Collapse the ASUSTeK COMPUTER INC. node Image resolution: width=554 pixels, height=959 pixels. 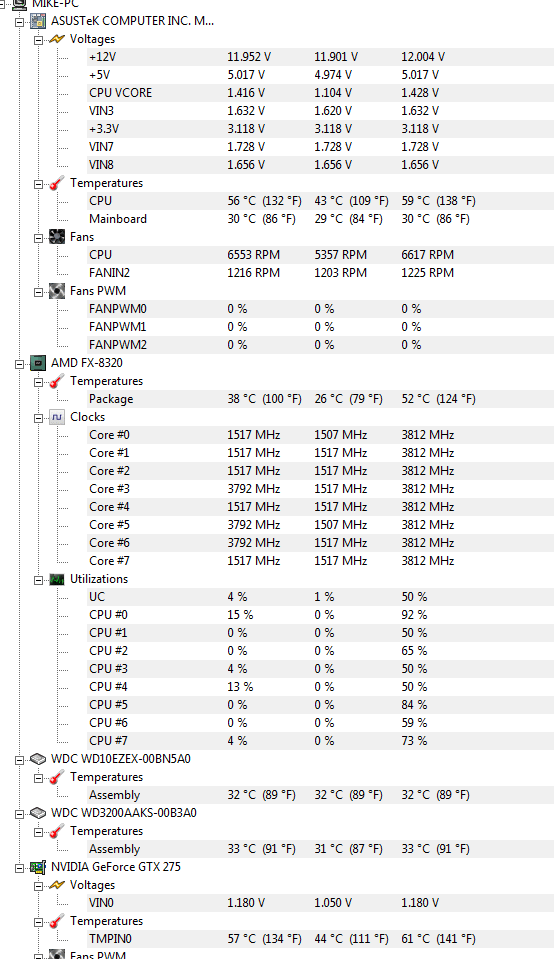[20, 22]
